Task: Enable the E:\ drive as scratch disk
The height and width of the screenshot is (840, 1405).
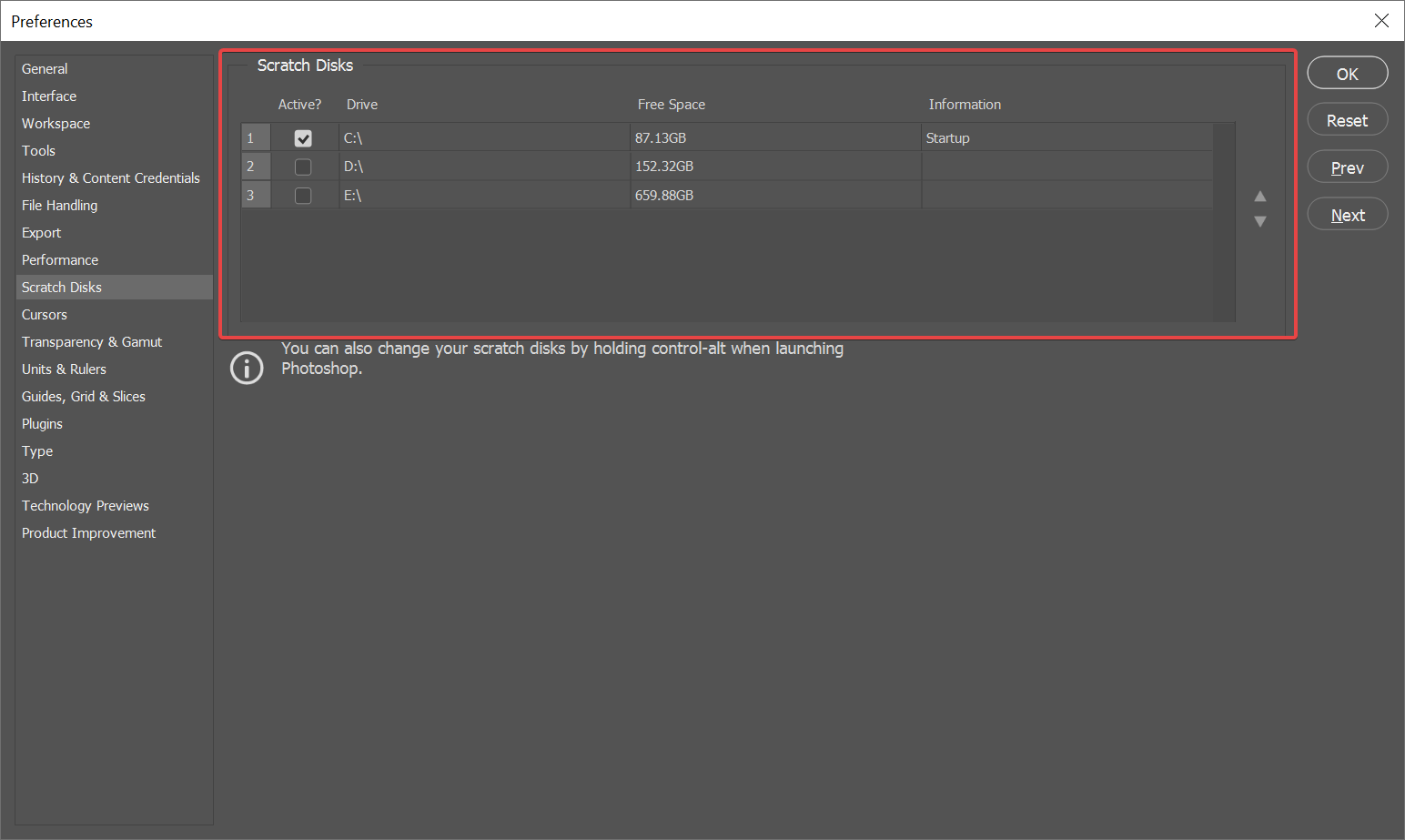Action: tap(303, 196)
